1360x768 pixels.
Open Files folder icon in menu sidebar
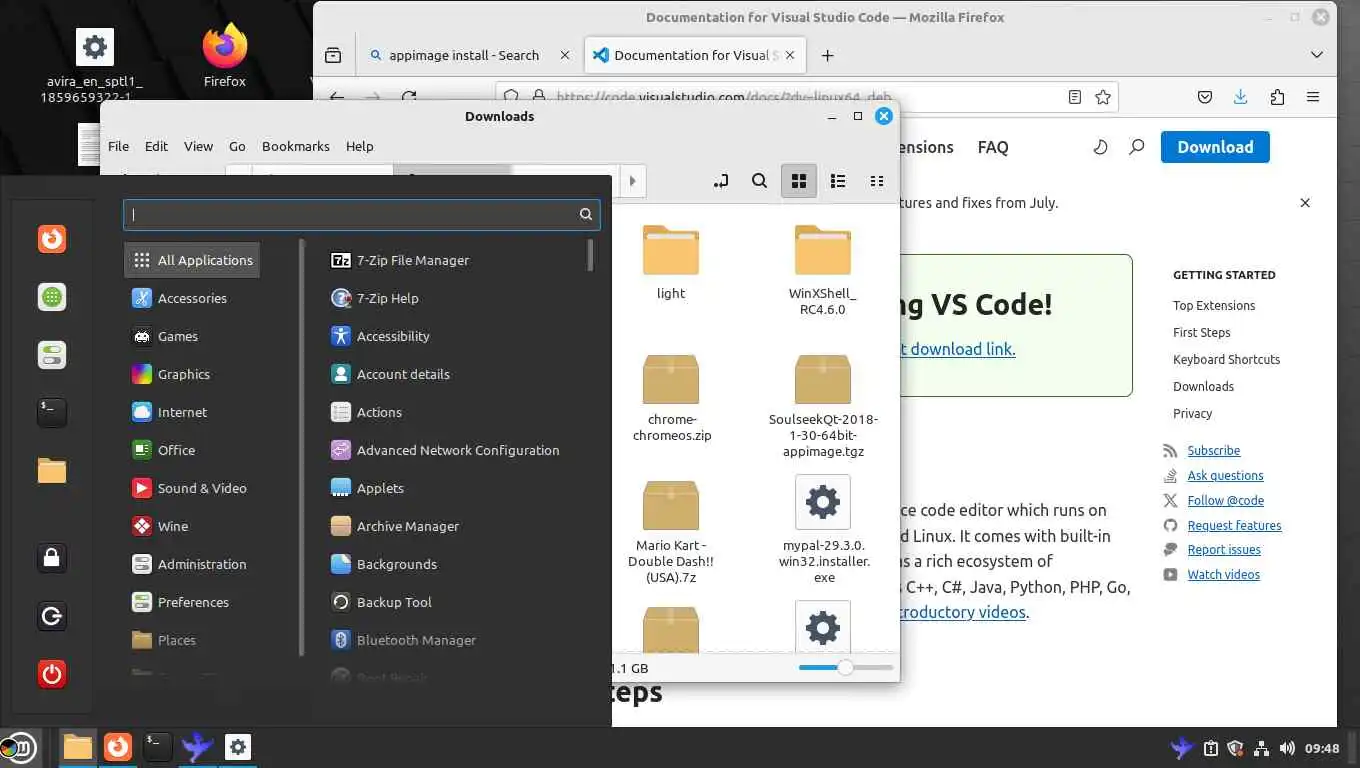point(52,470)
